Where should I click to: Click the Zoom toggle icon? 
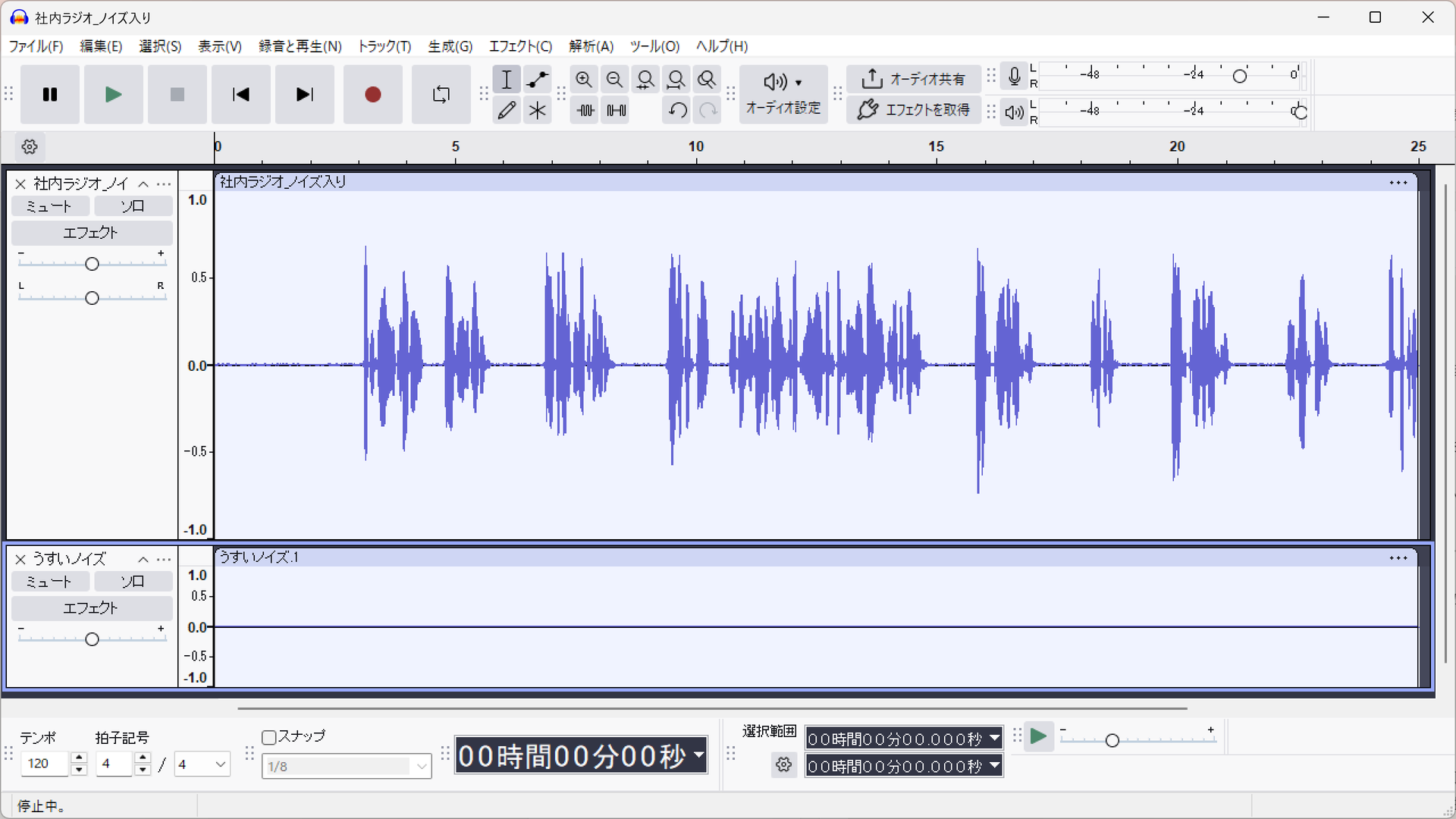(707, 80)
